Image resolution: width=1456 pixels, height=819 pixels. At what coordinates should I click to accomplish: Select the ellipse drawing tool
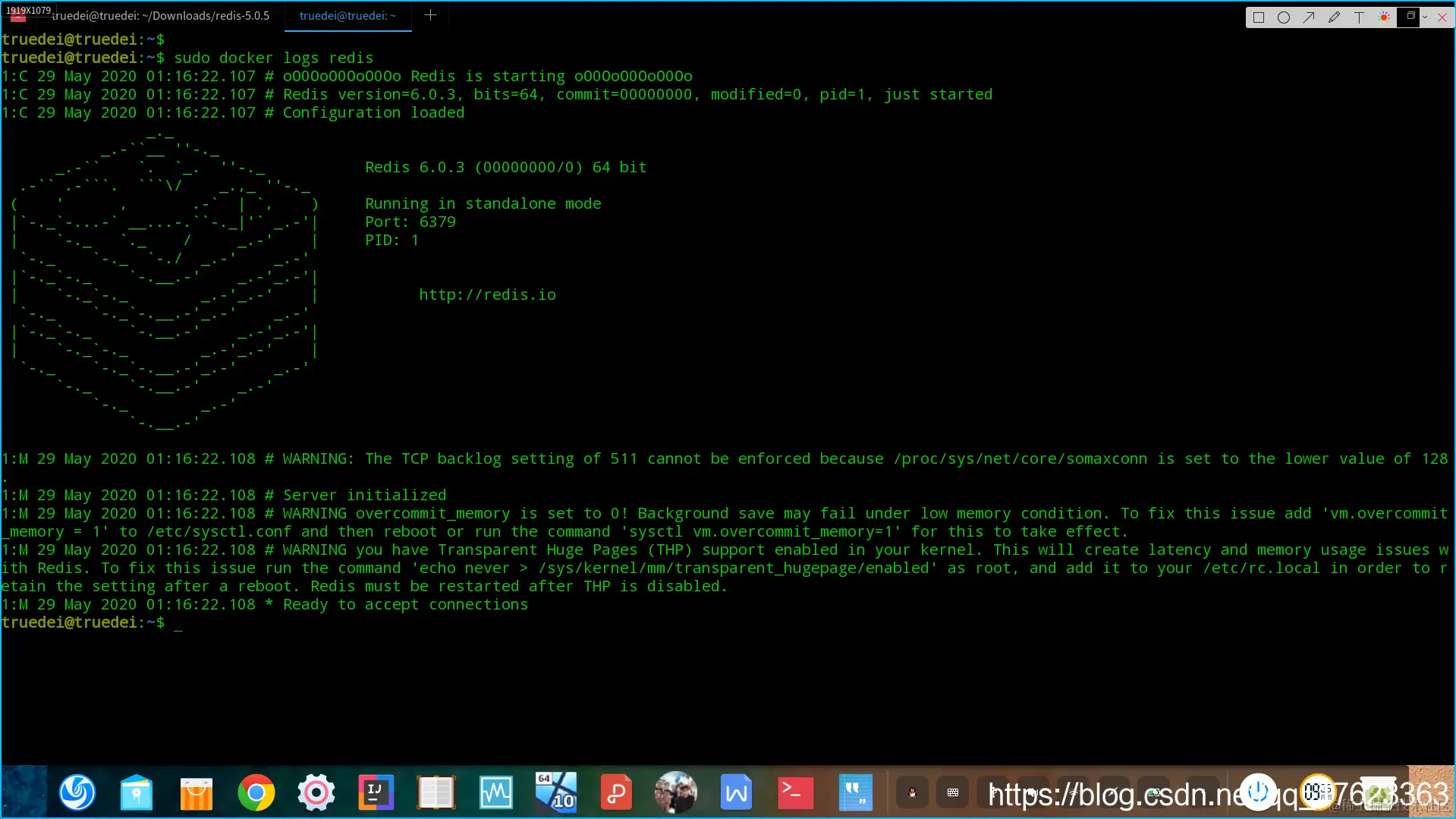coord(1284,17)
